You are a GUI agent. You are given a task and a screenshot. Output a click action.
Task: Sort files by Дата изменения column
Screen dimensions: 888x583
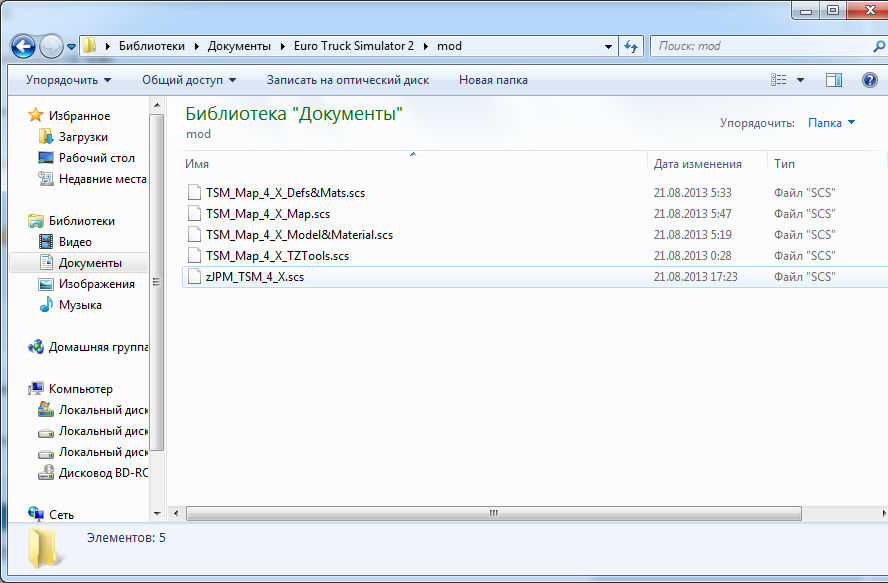pos(697,164)
